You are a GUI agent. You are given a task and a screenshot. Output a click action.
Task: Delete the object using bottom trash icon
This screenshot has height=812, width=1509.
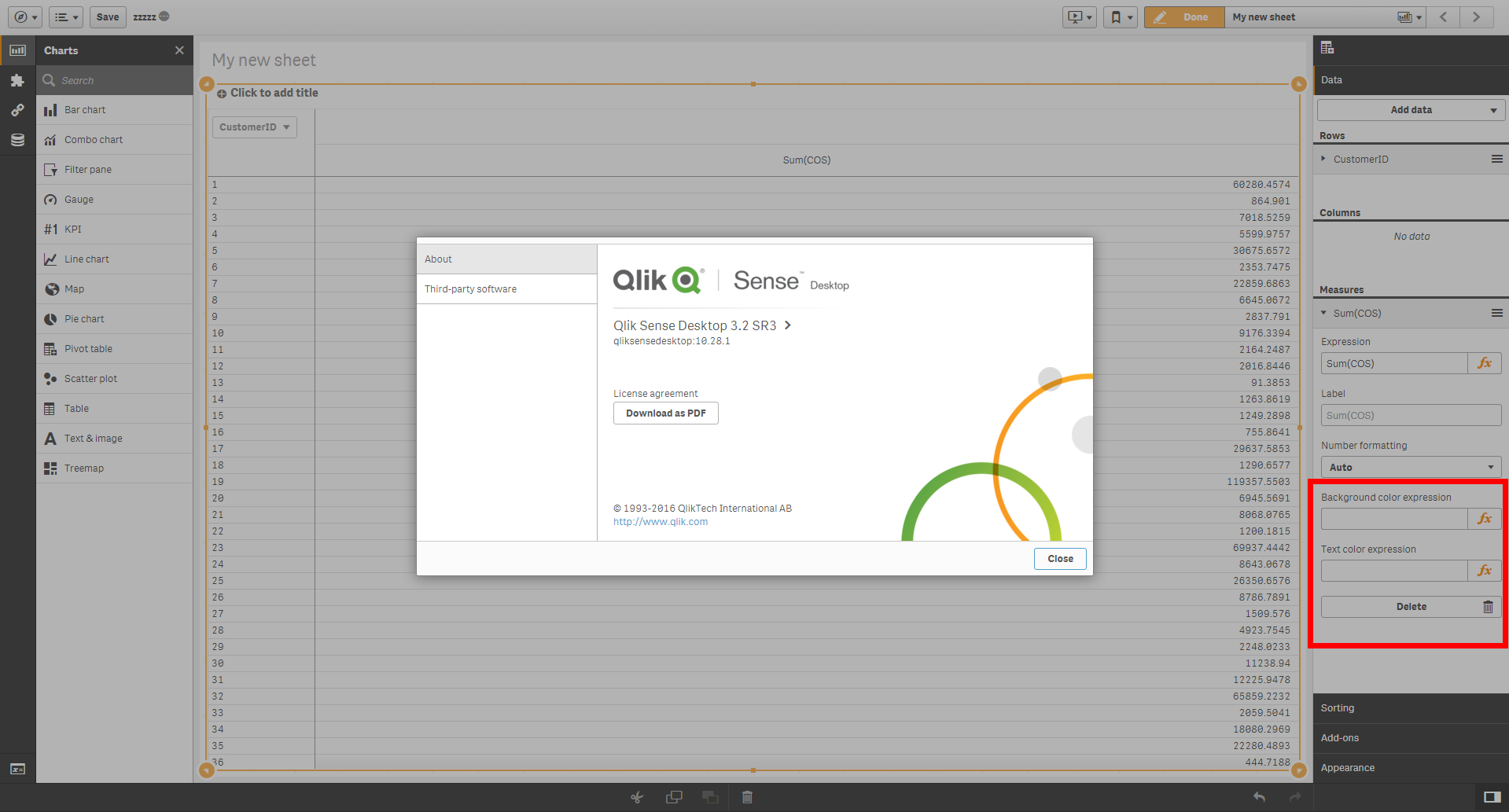747,797
